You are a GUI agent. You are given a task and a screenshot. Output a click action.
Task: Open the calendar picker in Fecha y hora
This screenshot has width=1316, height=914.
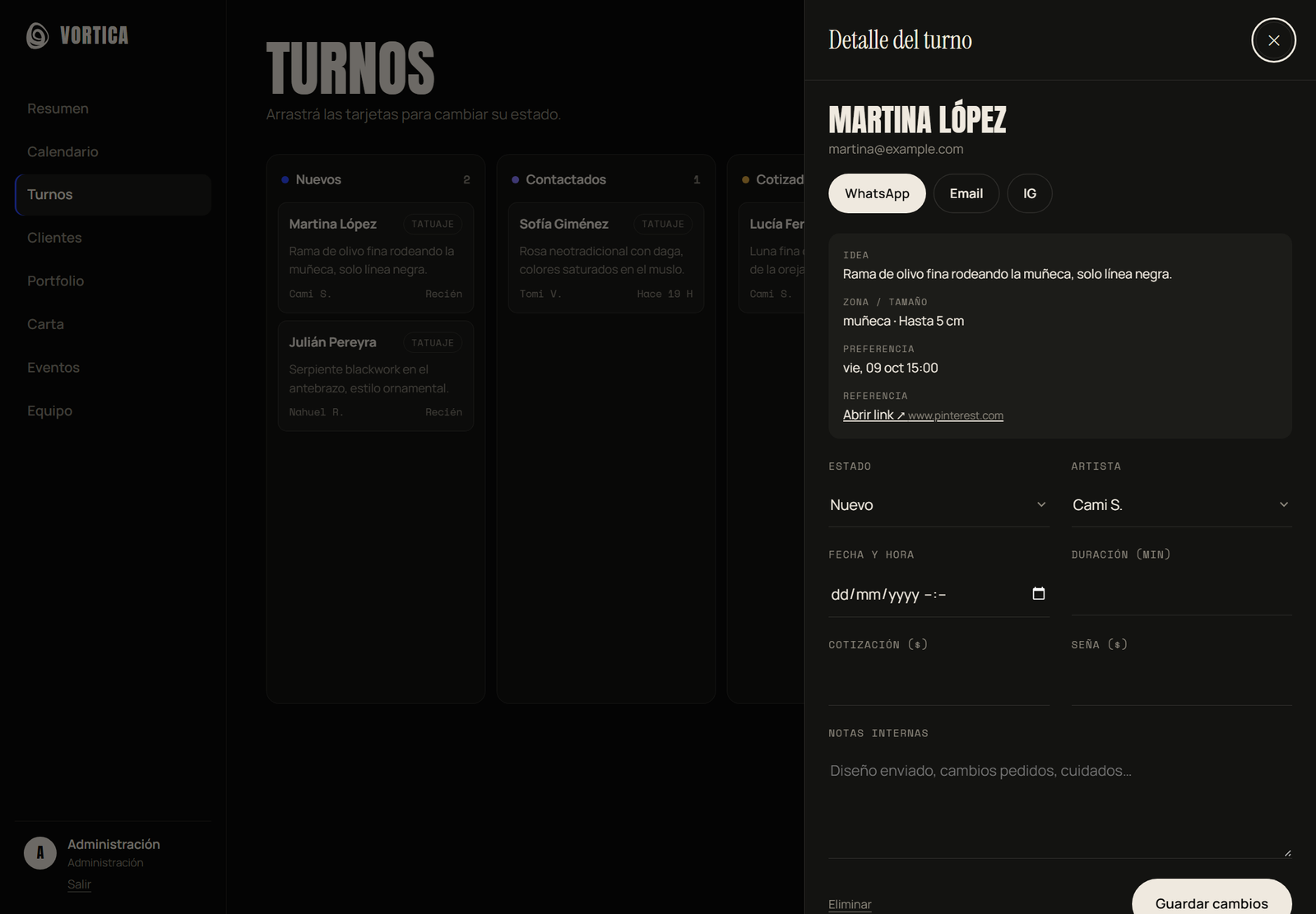(1039, 593)
